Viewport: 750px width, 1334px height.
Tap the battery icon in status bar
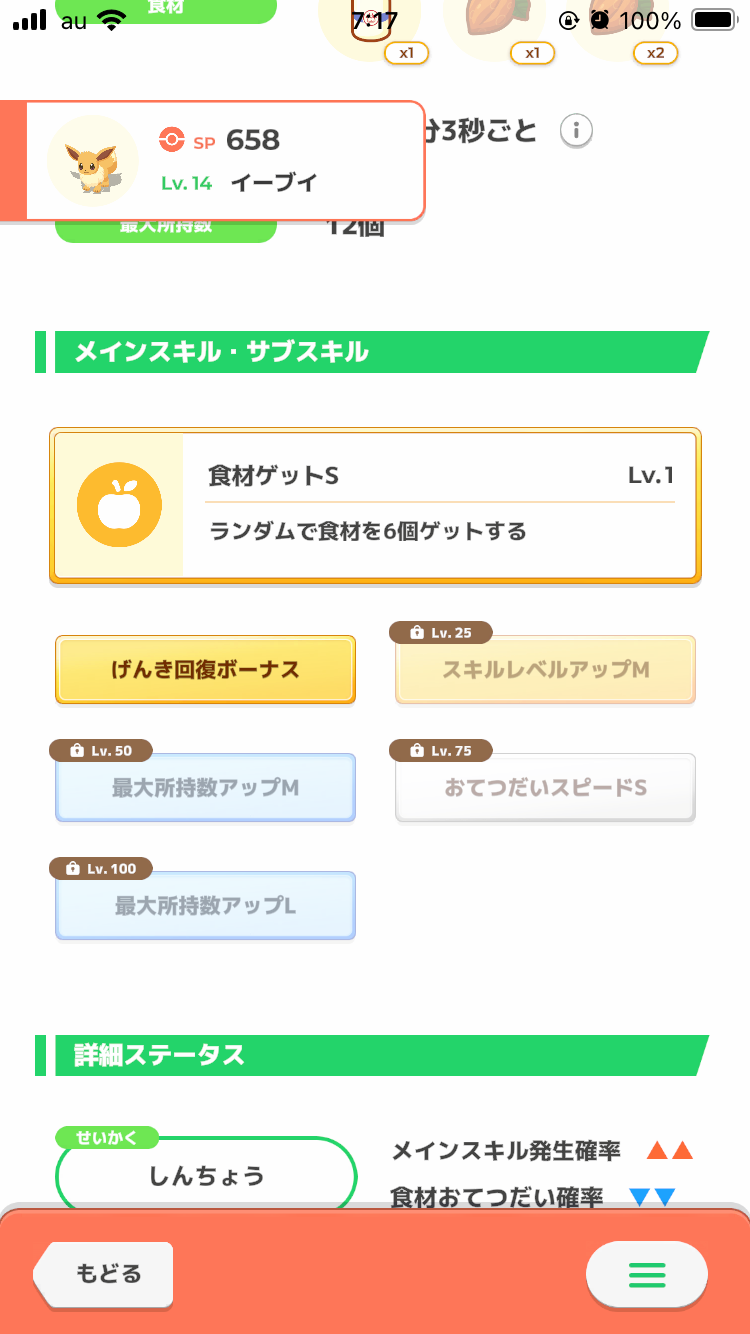[x=713, y=20]
